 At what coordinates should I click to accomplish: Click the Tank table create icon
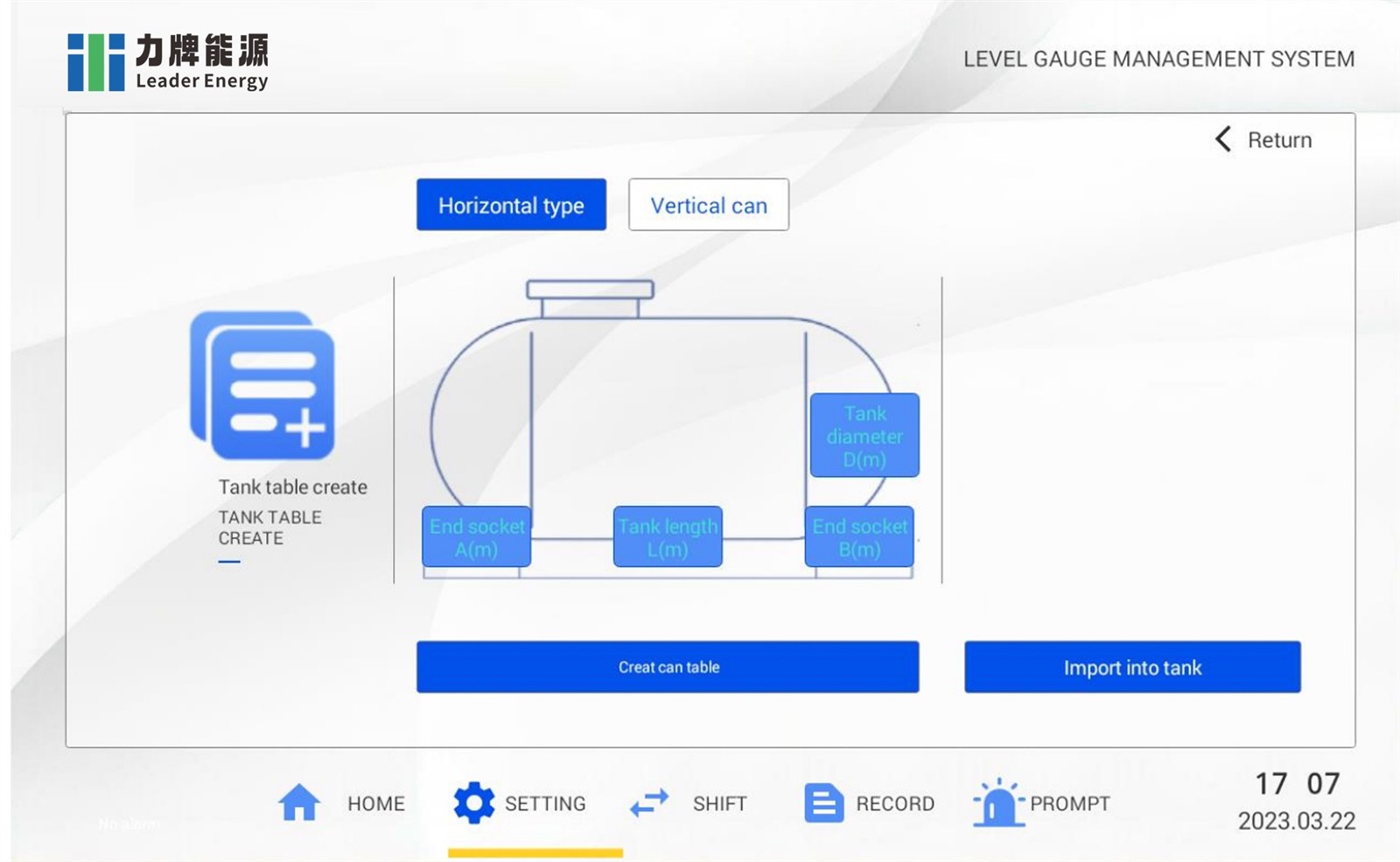pyautogui.click(x=262, y=386)
